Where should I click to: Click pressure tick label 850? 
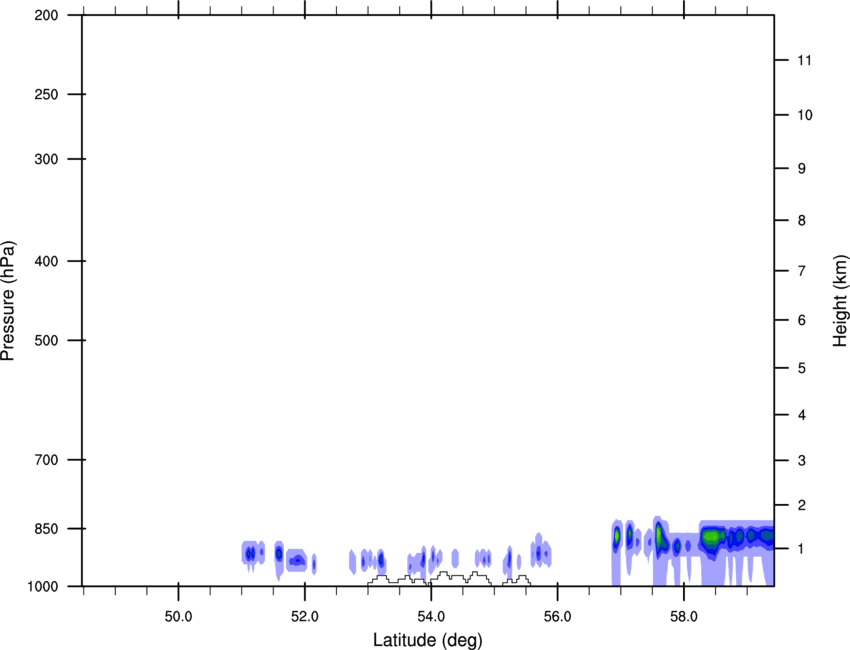click(x=46, y=529)
